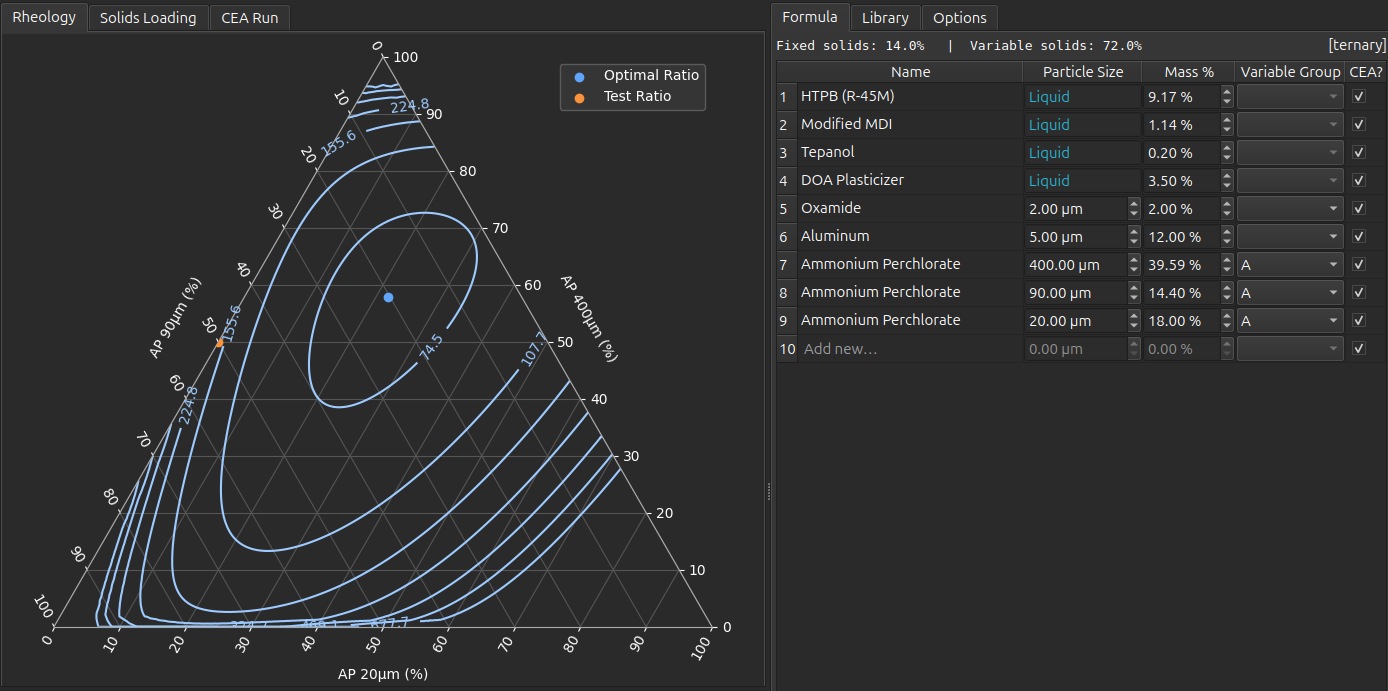
Task: Toggle CEA? for 400 µm Ammonium Perchlorate
Action: tap(1358, 264)
